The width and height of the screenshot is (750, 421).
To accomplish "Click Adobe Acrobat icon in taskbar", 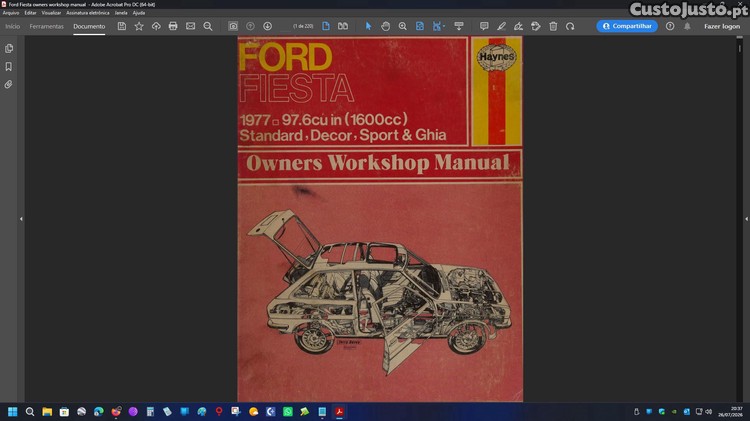I will click(x=339, y=411).
